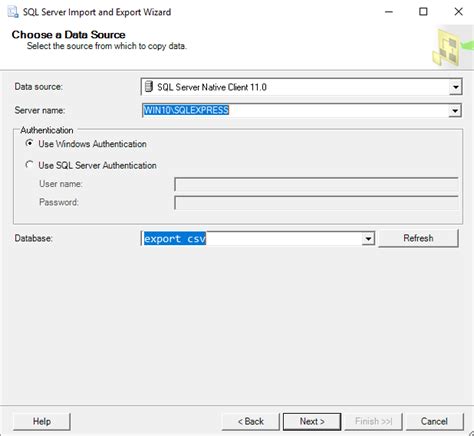This screenshot has height=436, width=474.
Task: Click 'Select the source from which to copy data.' text
Action: click(x=107, y=46)
